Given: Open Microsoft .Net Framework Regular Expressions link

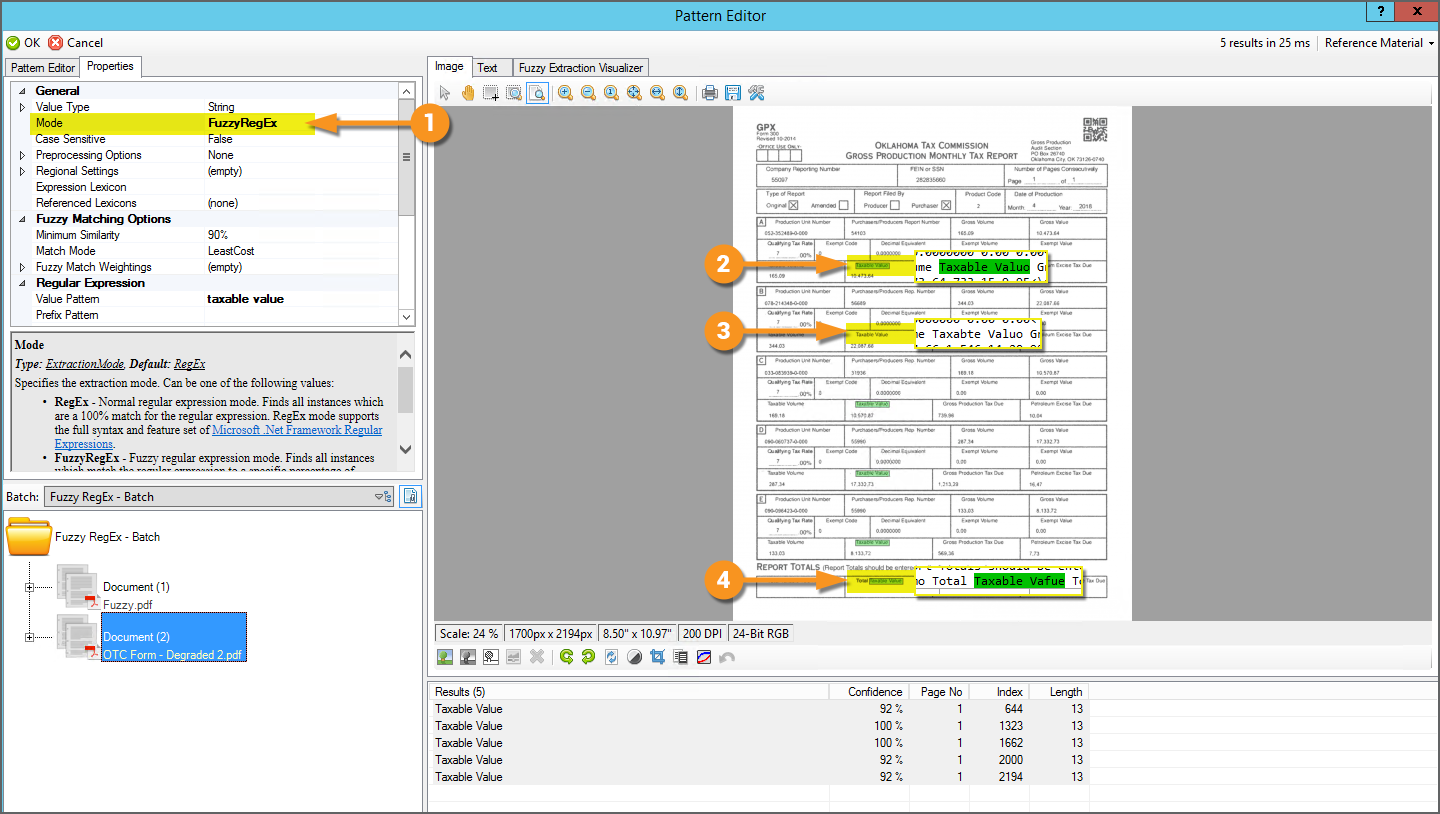Looking at the screenshot, I should (296, 430).
